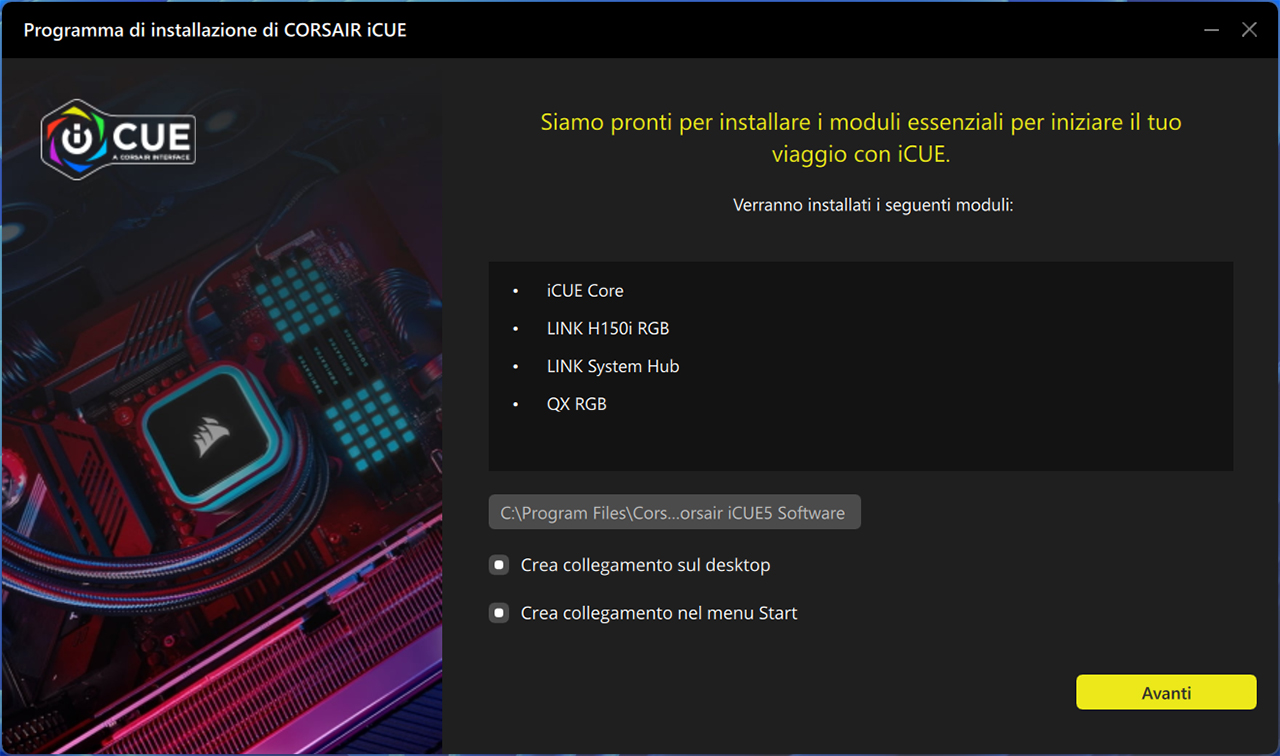The height and width of the screenshot is (756, 1280).
Task: Click the installation path field
Action: [x=674, y=512]
